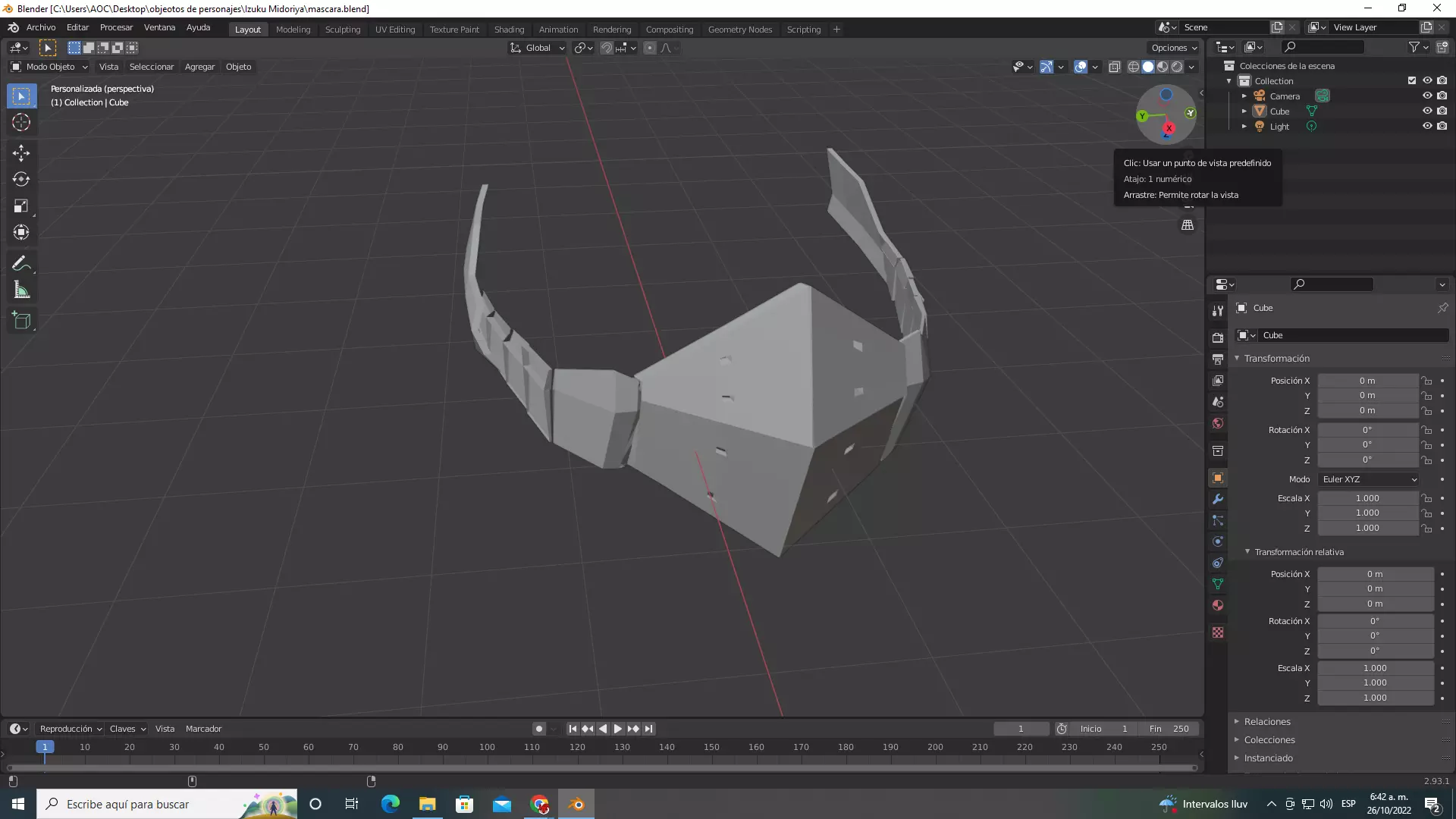This screenshot has height=819, width=1456.
Task: Open the Modifiers wrench properties tab
Action: pos(1218,499)
